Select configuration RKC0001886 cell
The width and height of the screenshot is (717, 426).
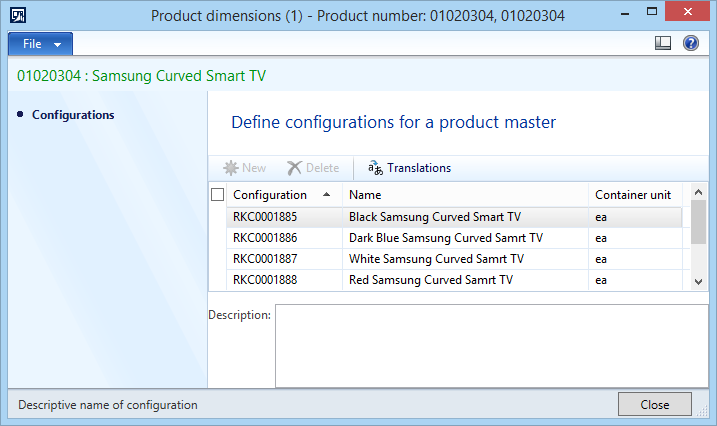click(x=284, y=238)
